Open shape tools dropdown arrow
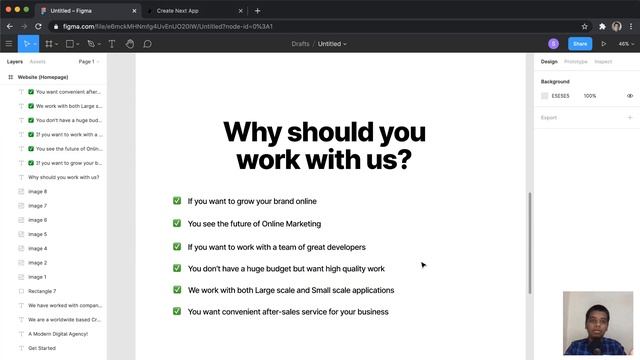This screenshot has width=640, height=360. 78,44
